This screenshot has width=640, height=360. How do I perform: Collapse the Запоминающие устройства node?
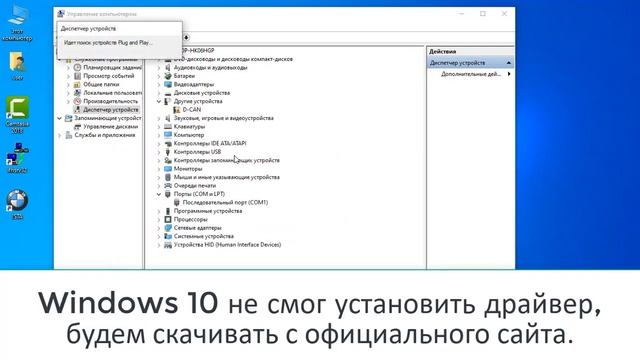pyautogui.click(x=60, y=118)
